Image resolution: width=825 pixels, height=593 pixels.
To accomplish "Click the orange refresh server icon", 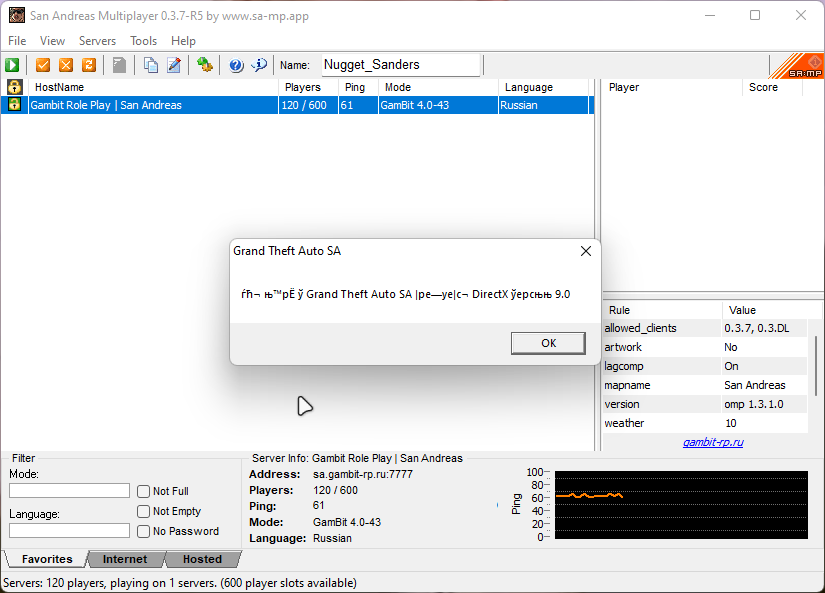I will 88,65.
